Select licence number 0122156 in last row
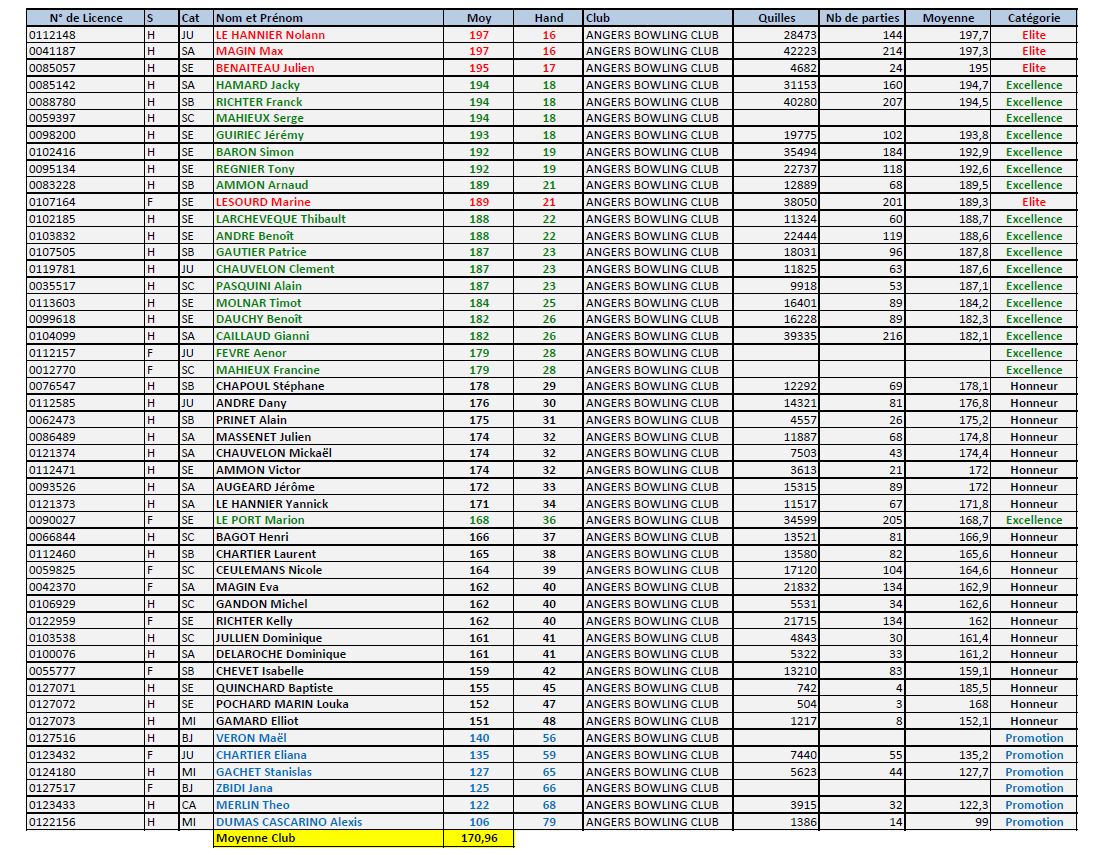Screen dimensions: 1101x855 (52, 822)
